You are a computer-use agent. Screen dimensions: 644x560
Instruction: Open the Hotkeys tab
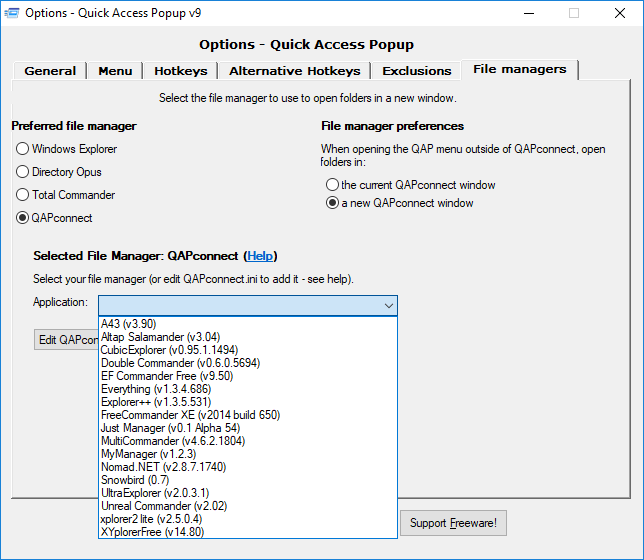181,71
